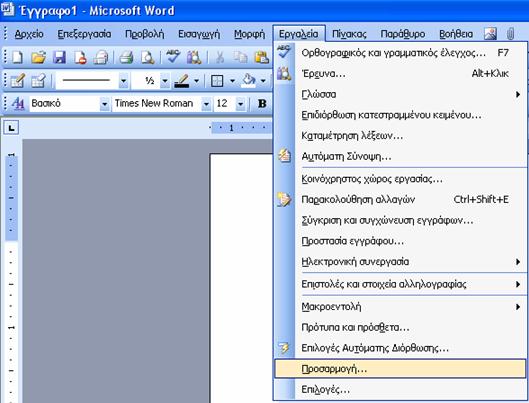This screenshot has width=529, height=403.
Task: Open the Εισαγωγή menu
Action: pyautogui.click(x=199, y=34)
